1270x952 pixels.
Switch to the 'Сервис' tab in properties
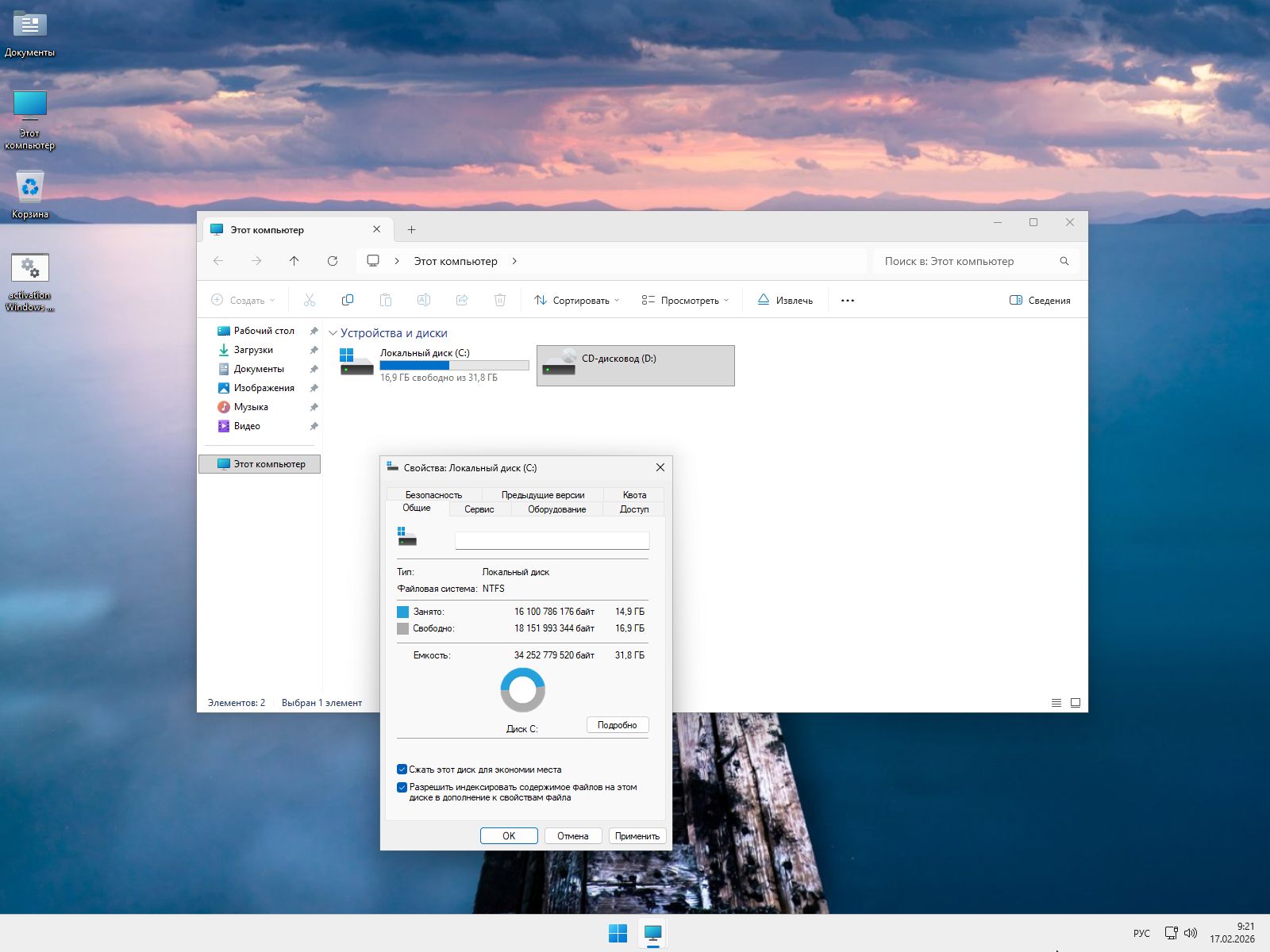(478, 509)
